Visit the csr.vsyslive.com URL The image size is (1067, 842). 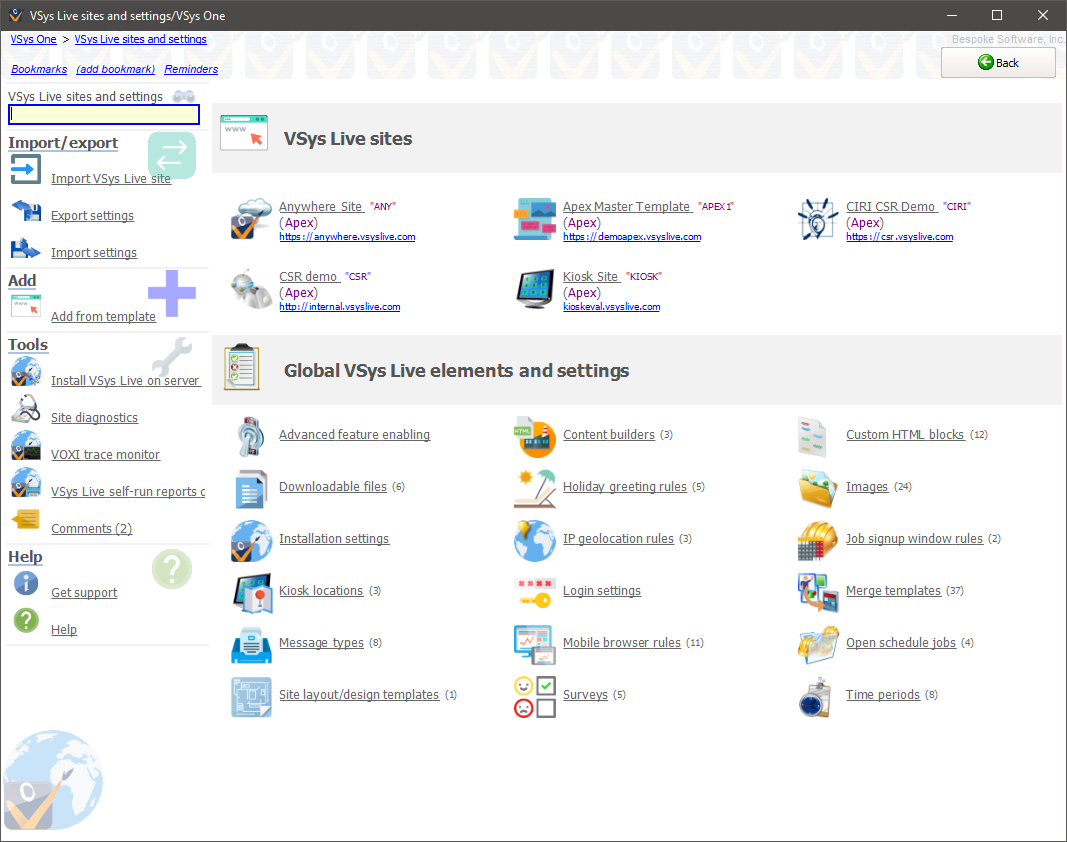pyautogui.click(x=899, y=237)
